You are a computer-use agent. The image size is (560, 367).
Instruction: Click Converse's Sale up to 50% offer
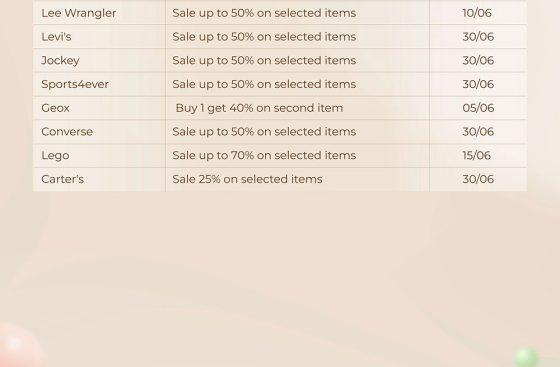(264, 132)
